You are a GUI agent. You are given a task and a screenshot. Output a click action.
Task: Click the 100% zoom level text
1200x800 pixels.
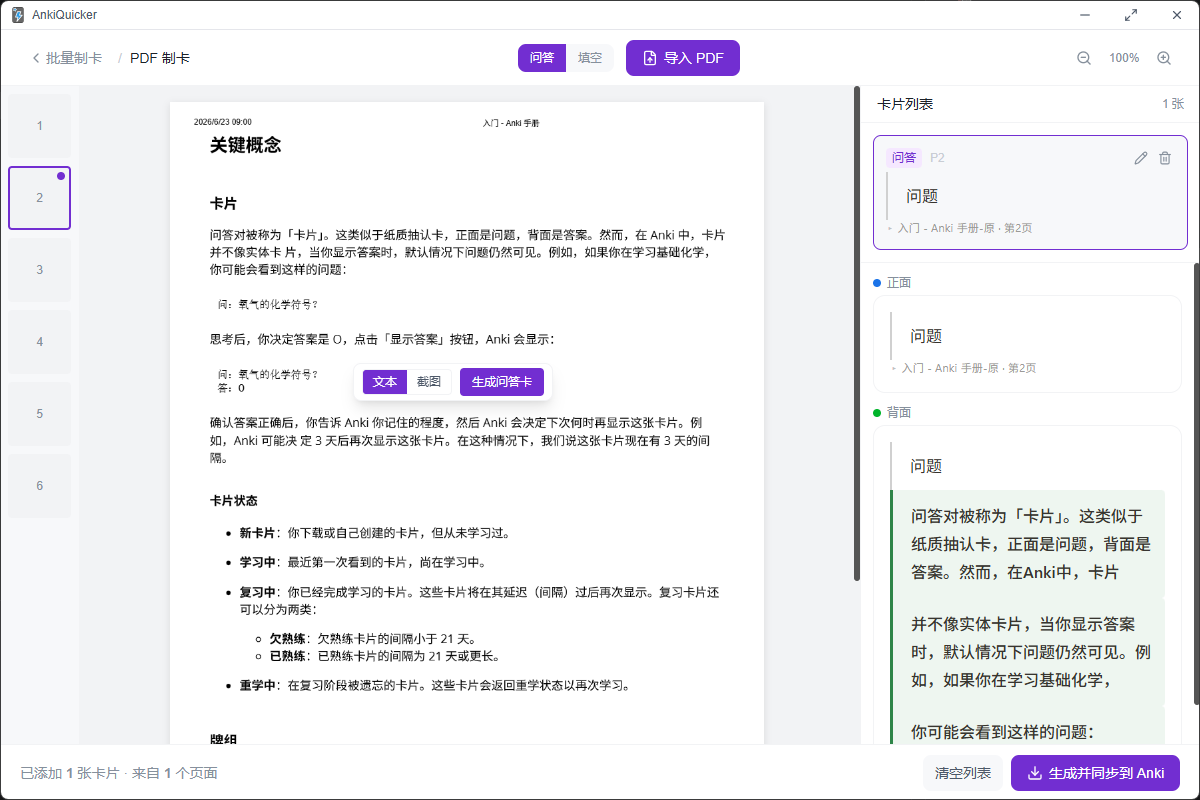pos(1124,58)
